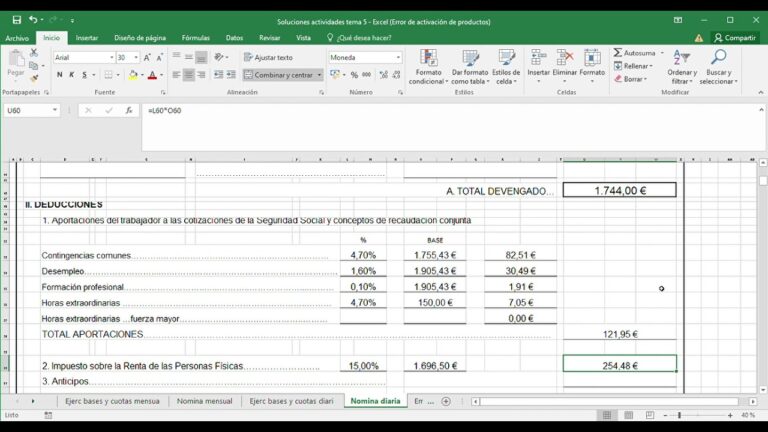
Task: Expand the U60 Name Box dropdown
Action: click(x=55, y=110)
